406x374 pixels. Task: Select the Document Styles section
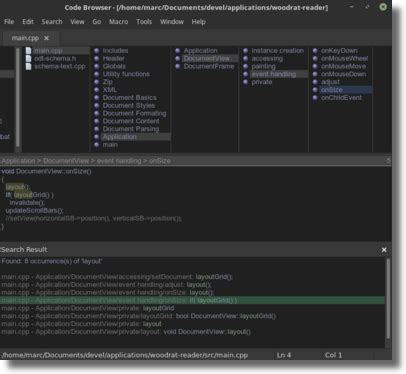[x=129, y=105]
